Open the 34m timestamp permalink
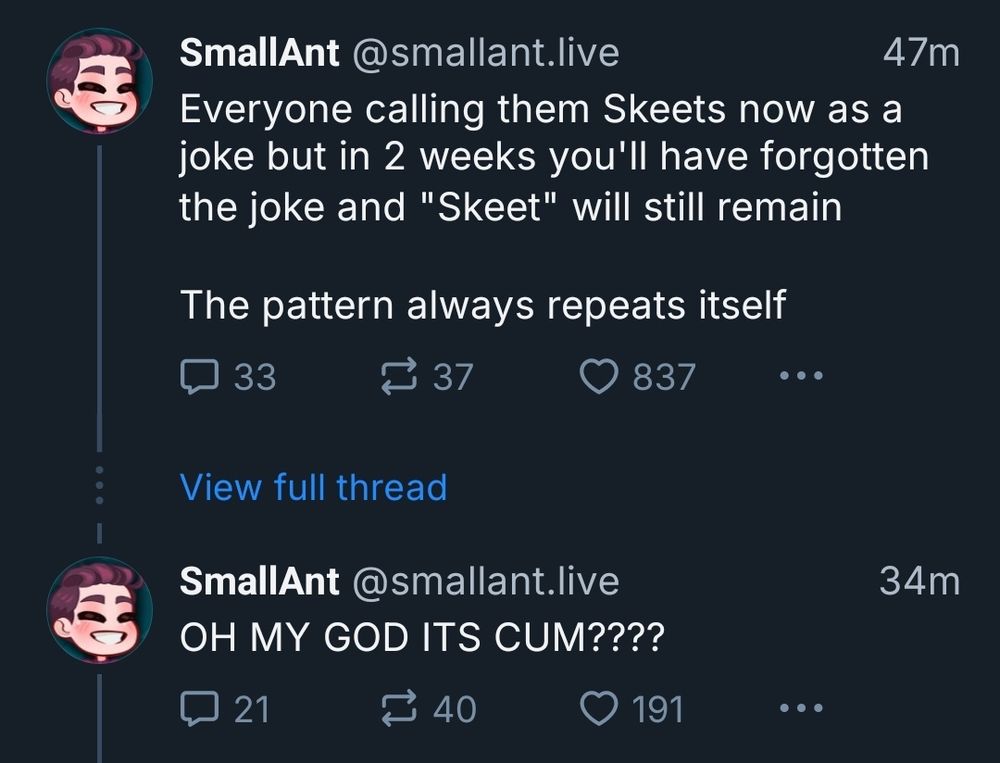Image resolution: width=1000 pixels, height=763 pixels. [920, 581]
